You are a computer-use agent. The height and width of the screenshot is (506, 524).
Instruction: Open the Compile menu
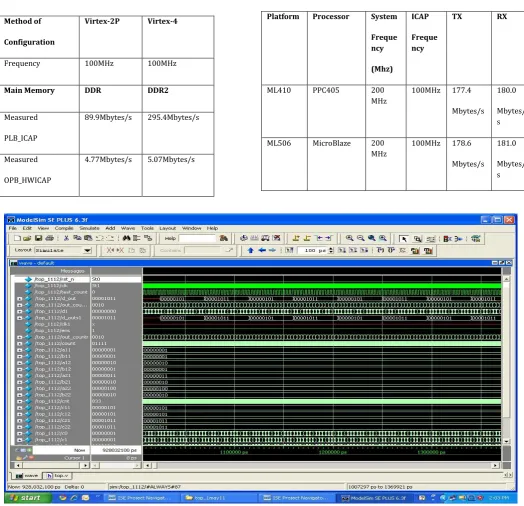(x=64, y=228)
